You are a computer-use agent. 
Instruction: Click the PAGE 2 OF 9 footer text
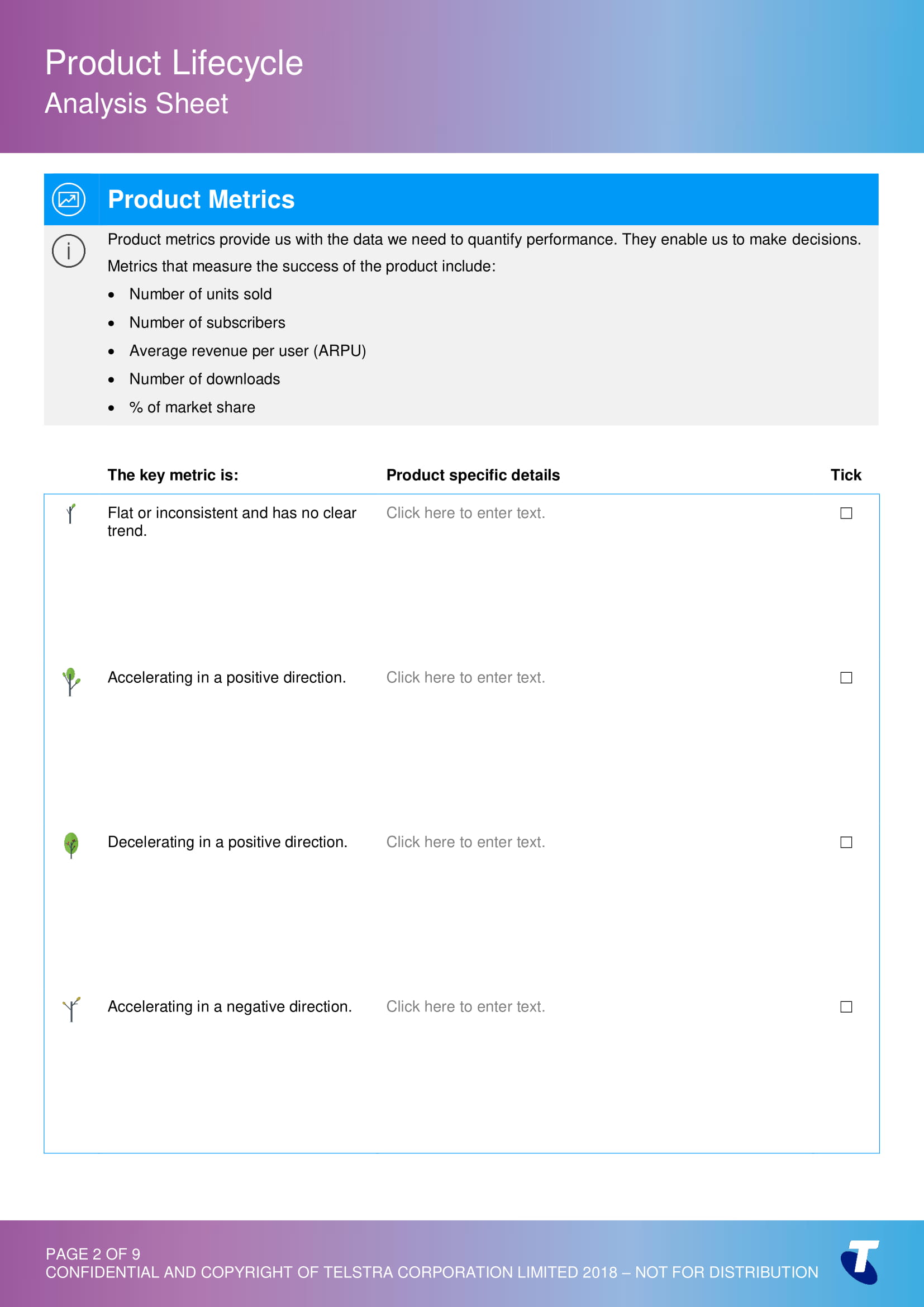[x=93, y=1254]
